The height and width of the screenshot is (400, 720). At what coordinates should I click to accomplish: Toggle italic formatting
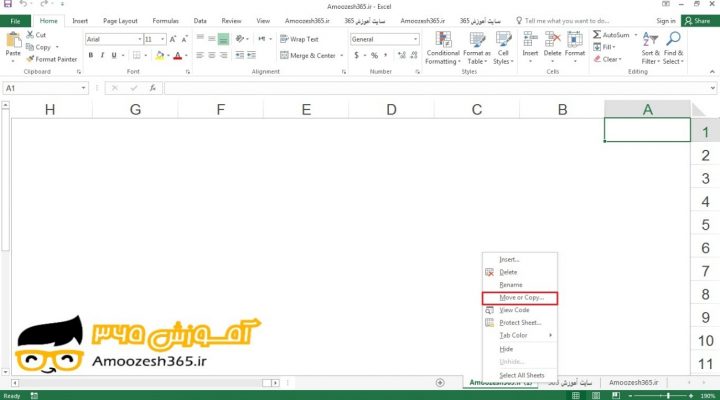[x=102, y=55]
